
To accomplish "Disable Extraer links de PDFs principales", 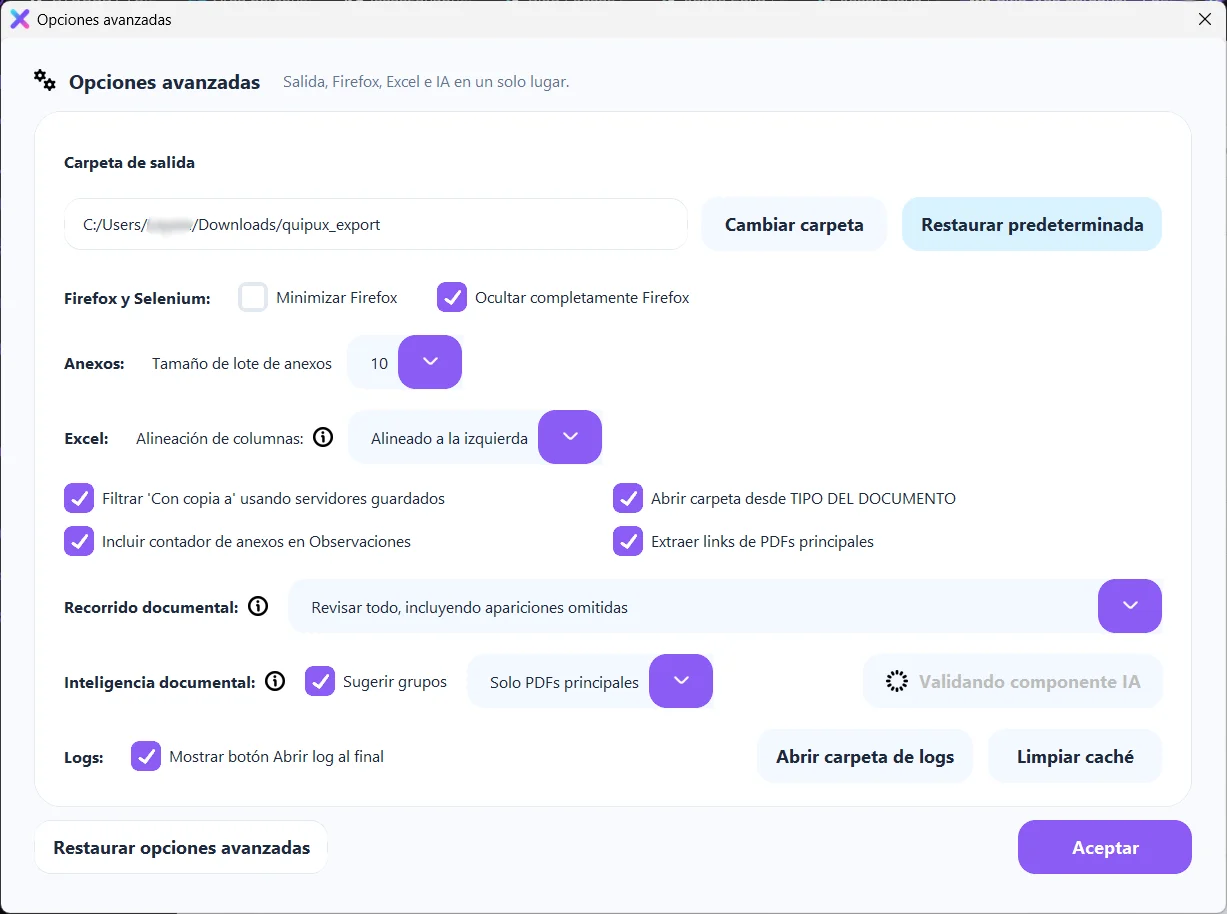I will tap(628, 541).
